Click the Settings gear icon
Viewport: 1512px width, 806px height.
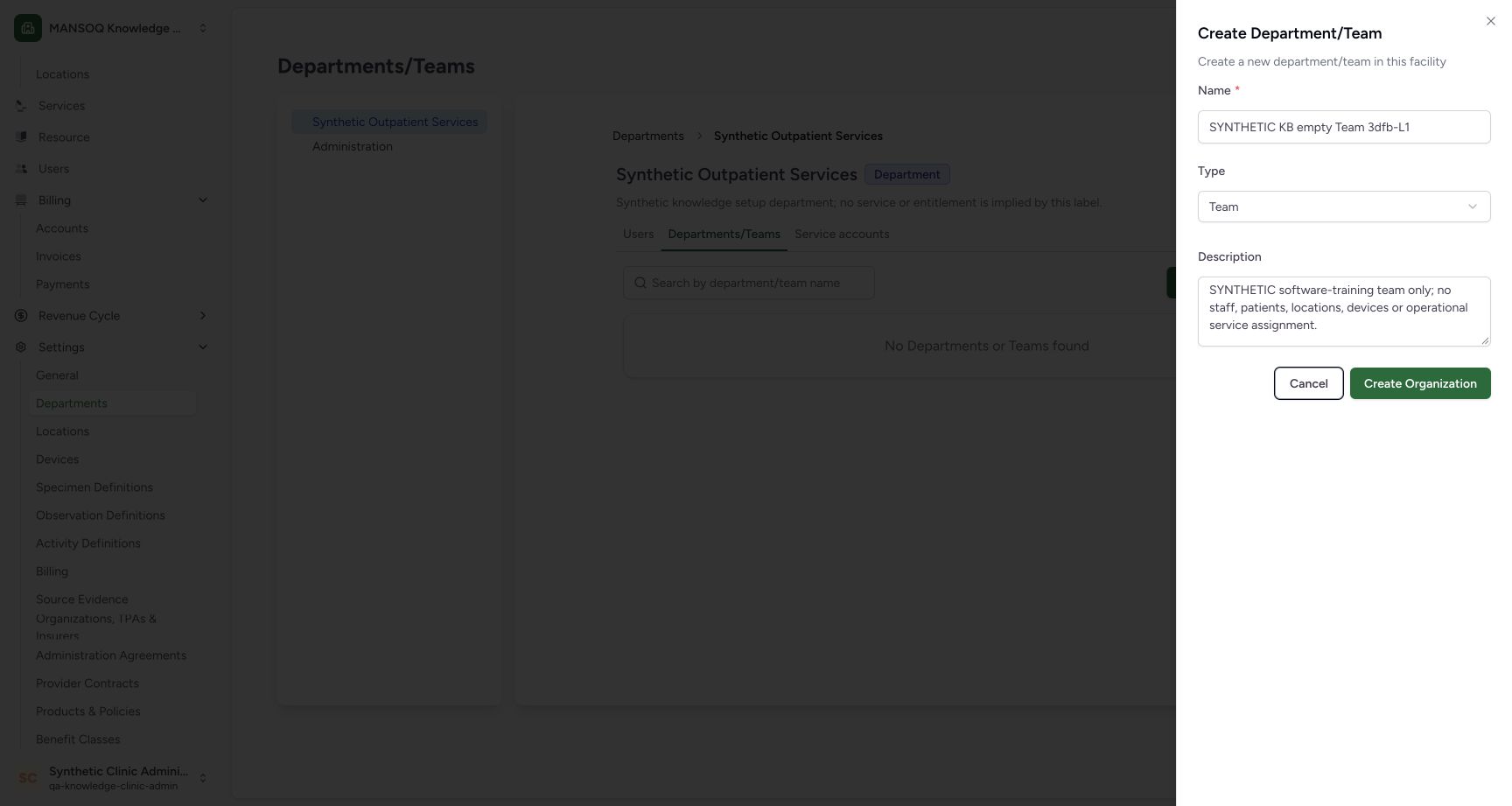click(21, 347)
